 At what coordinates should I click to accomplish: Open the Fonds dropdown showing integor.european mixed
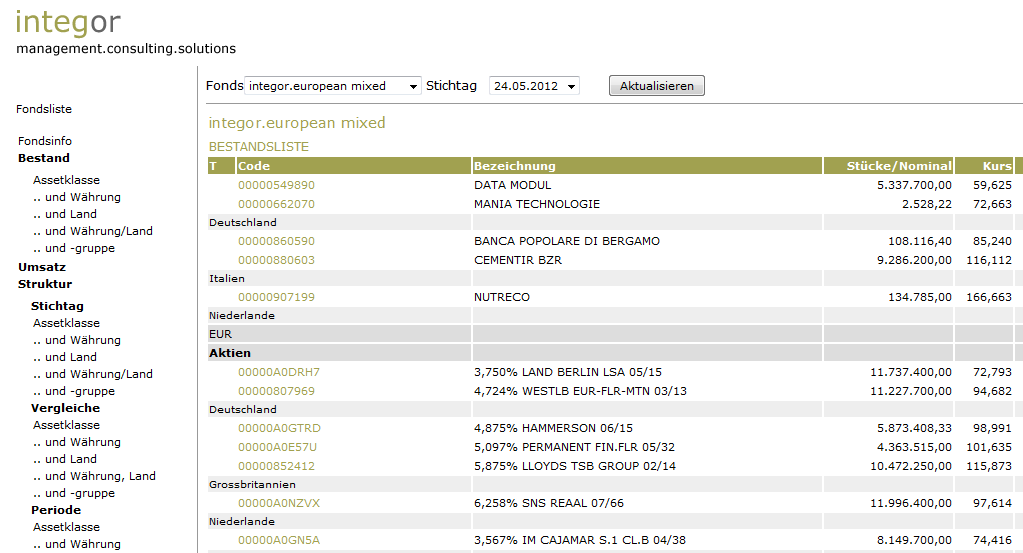pos(333,86)
